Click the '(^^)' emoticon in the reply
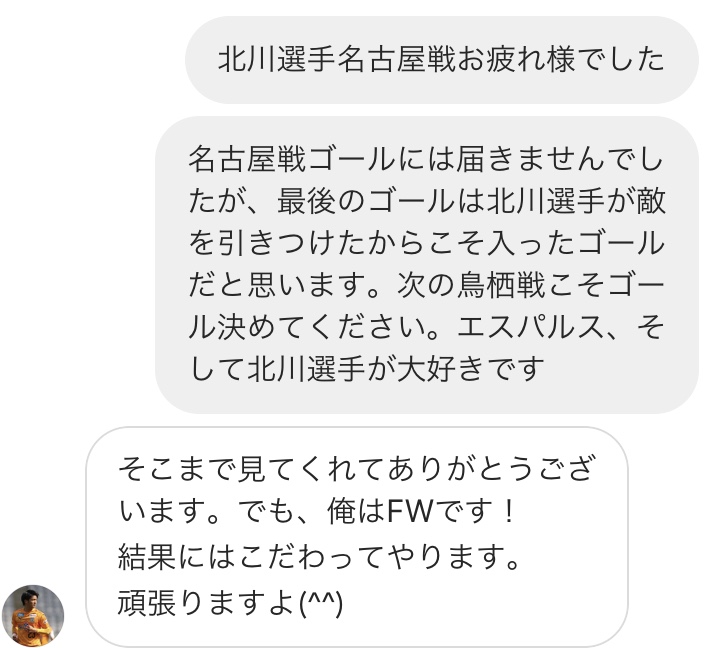 321,602
